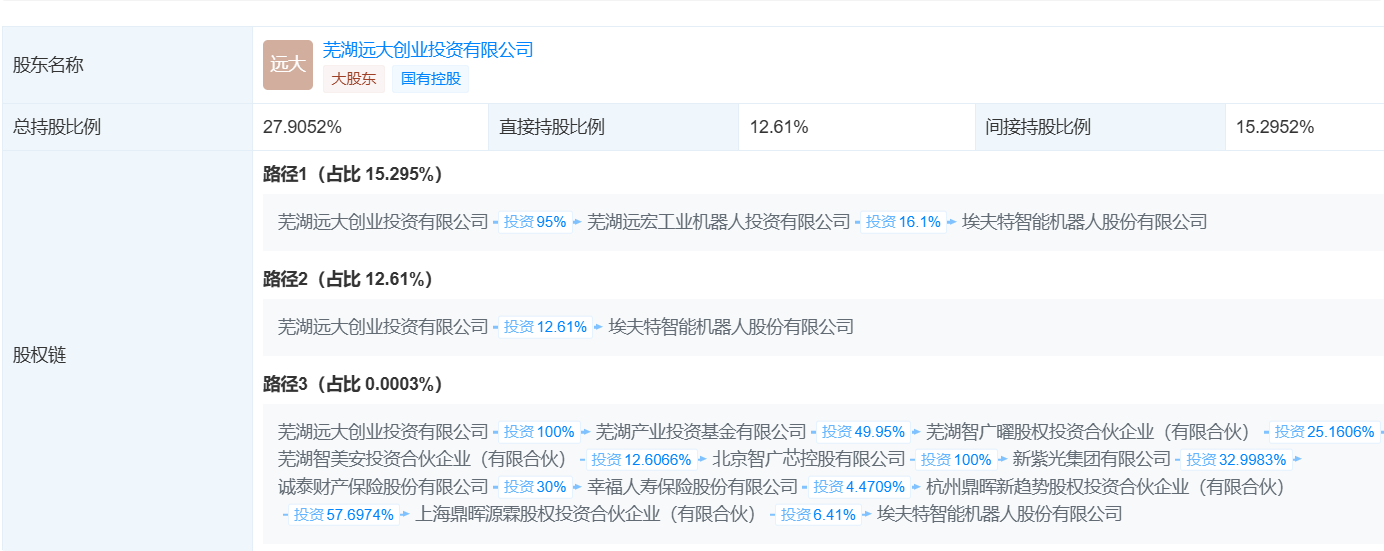The width and height of the screenshot is (1384, 551).
Task: Click the 国有控股 tag
Action: click(x=431, y=79)
